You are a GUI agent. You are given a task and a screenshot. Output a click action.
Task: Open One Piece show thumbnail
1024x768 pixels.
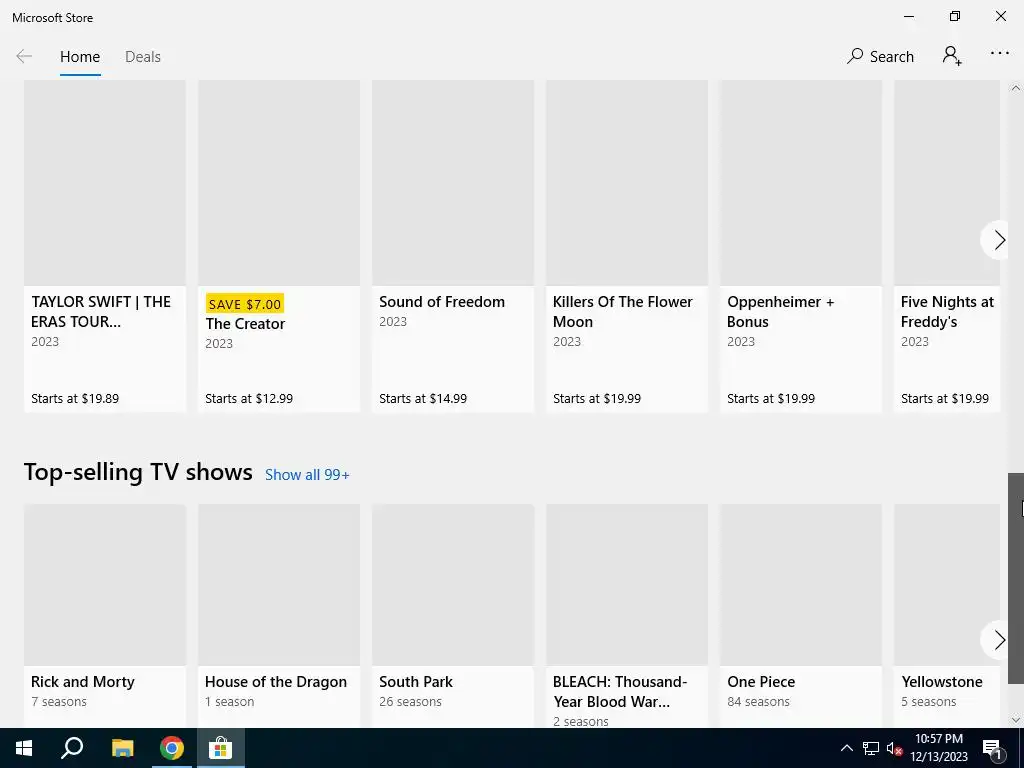(801, 584)
